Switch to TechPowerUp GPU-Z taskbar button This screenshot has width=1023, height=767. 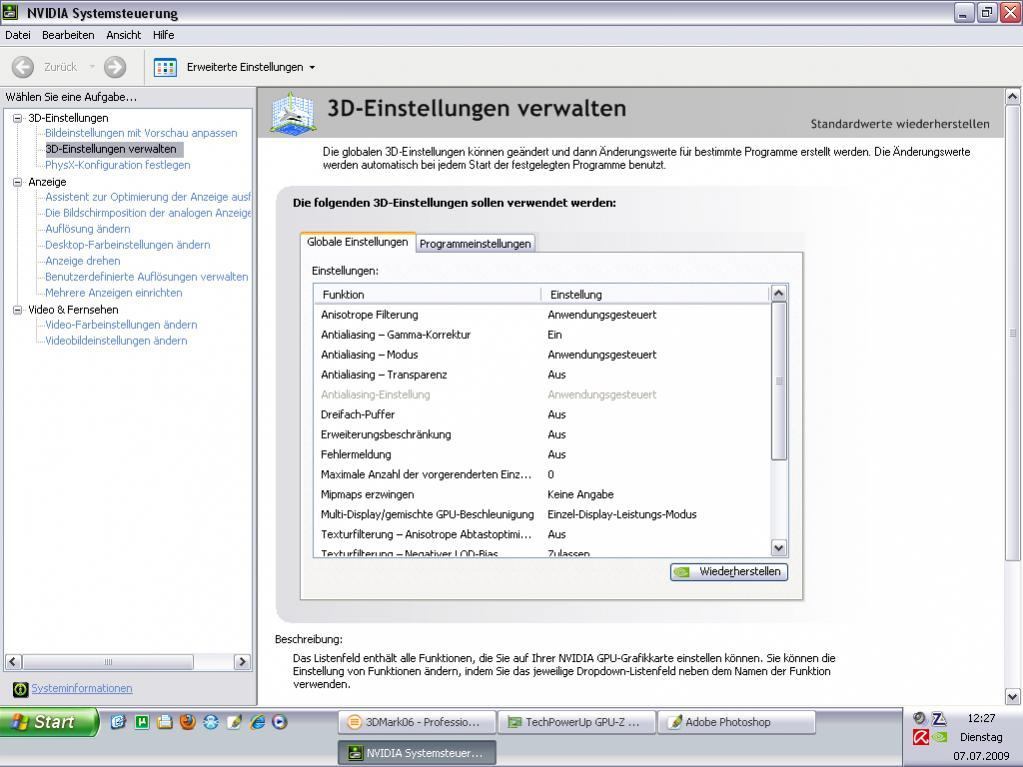[577, 722]
